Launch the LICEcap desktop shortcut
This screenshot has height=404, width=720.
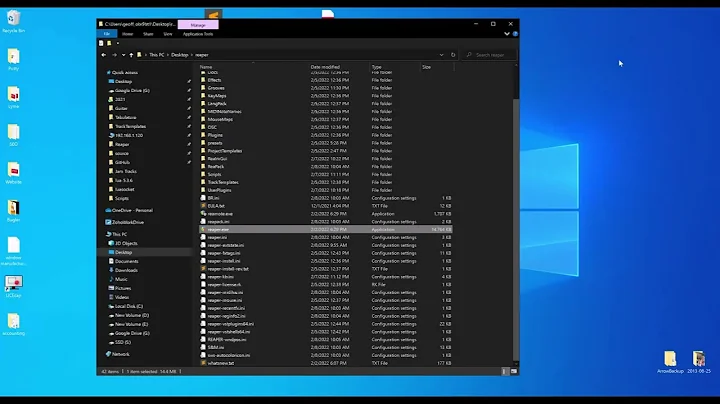pyautogui.click(x=13, y=286)
